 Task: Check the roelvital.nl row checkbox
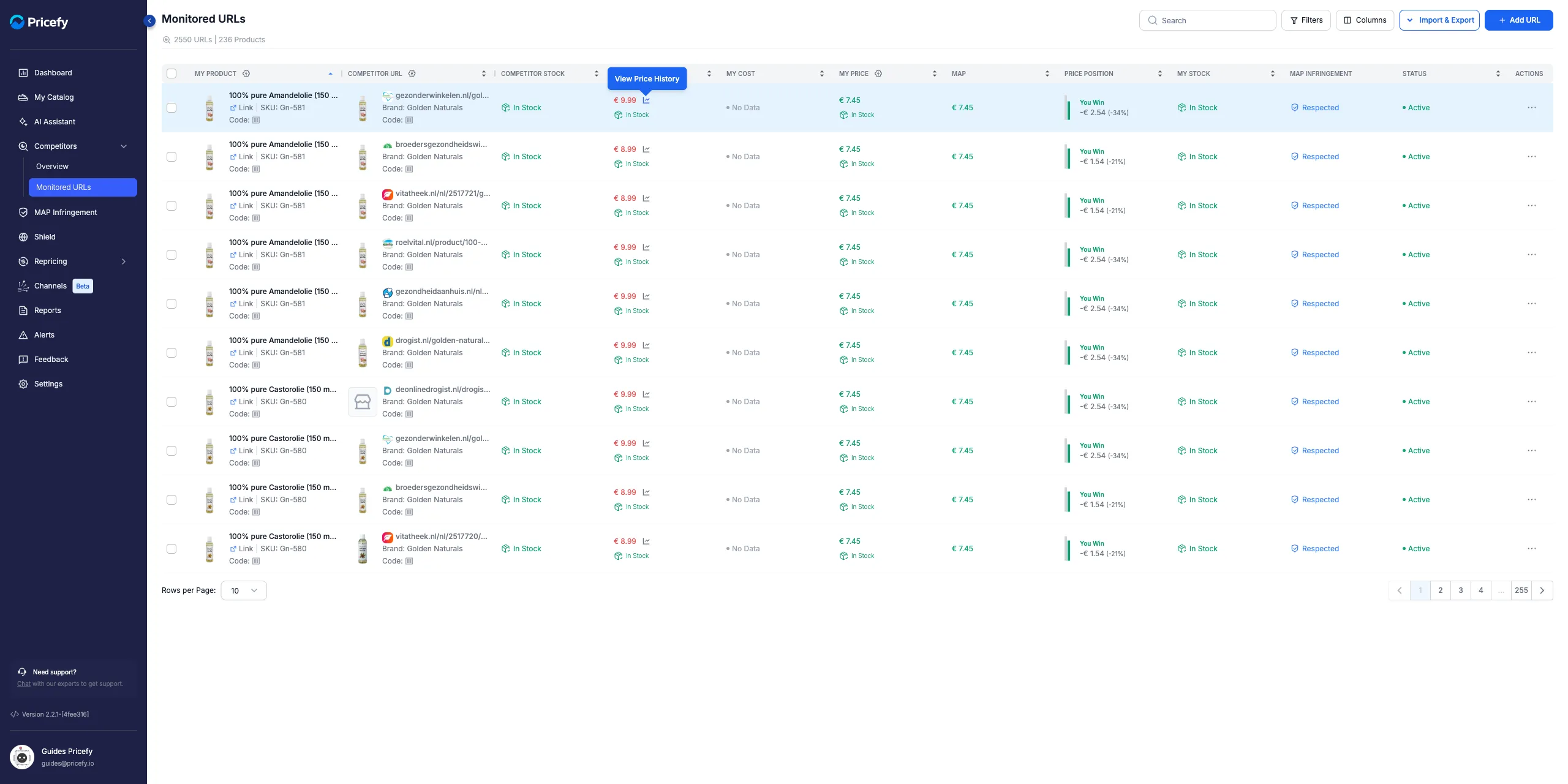pos(171,255)
